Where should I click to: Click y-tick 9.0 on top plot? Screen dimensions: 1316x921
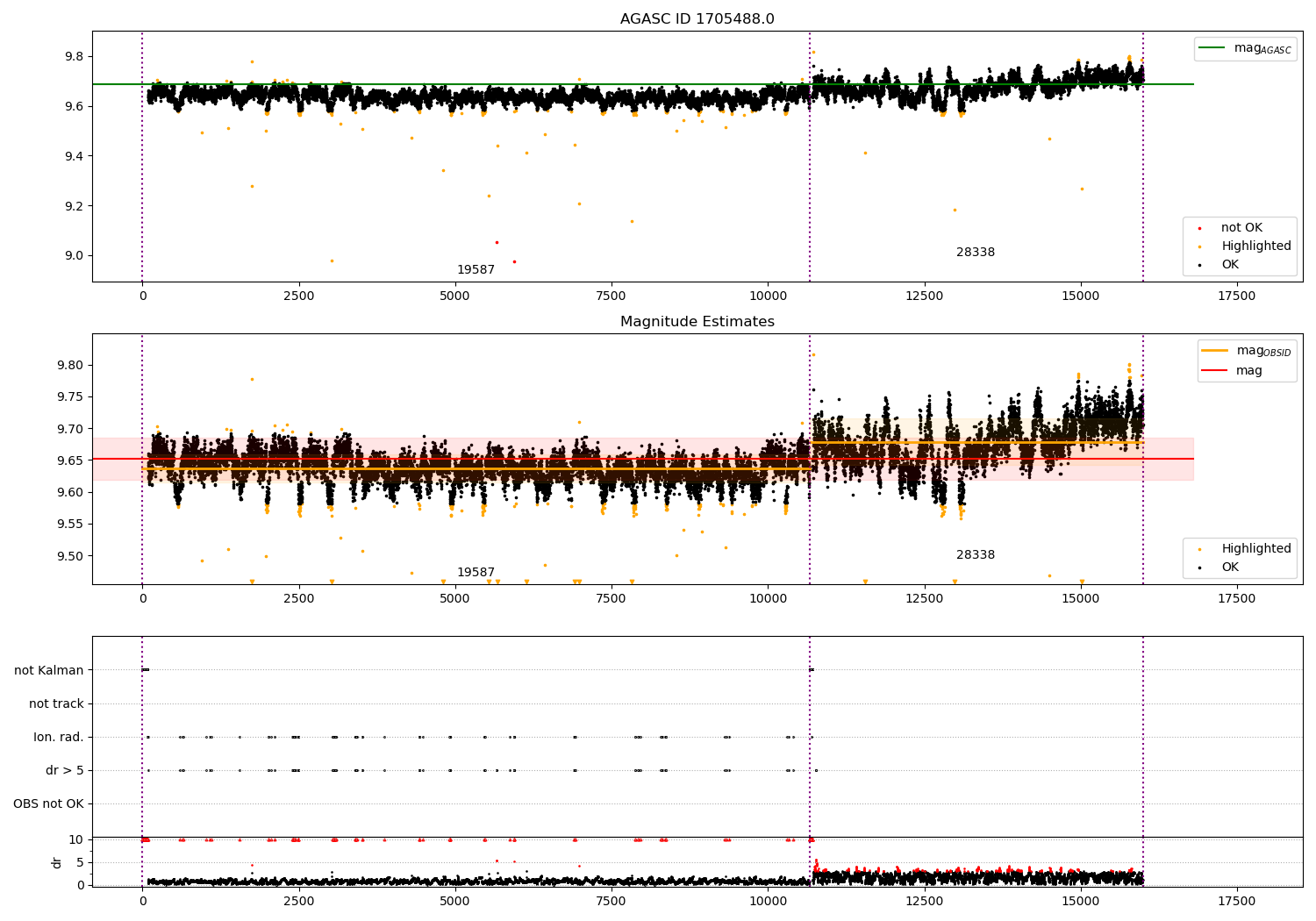pos(74,256)
